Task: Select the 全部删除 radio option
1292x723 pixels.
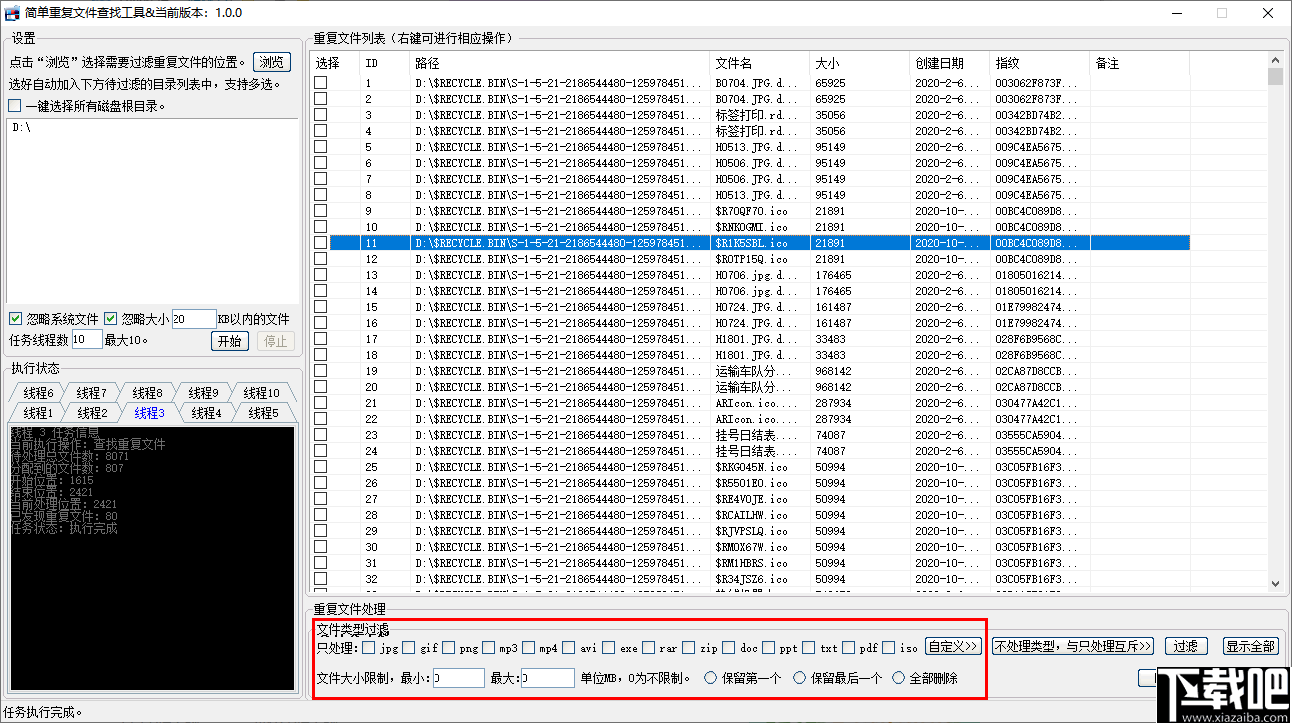Action: 899,678
